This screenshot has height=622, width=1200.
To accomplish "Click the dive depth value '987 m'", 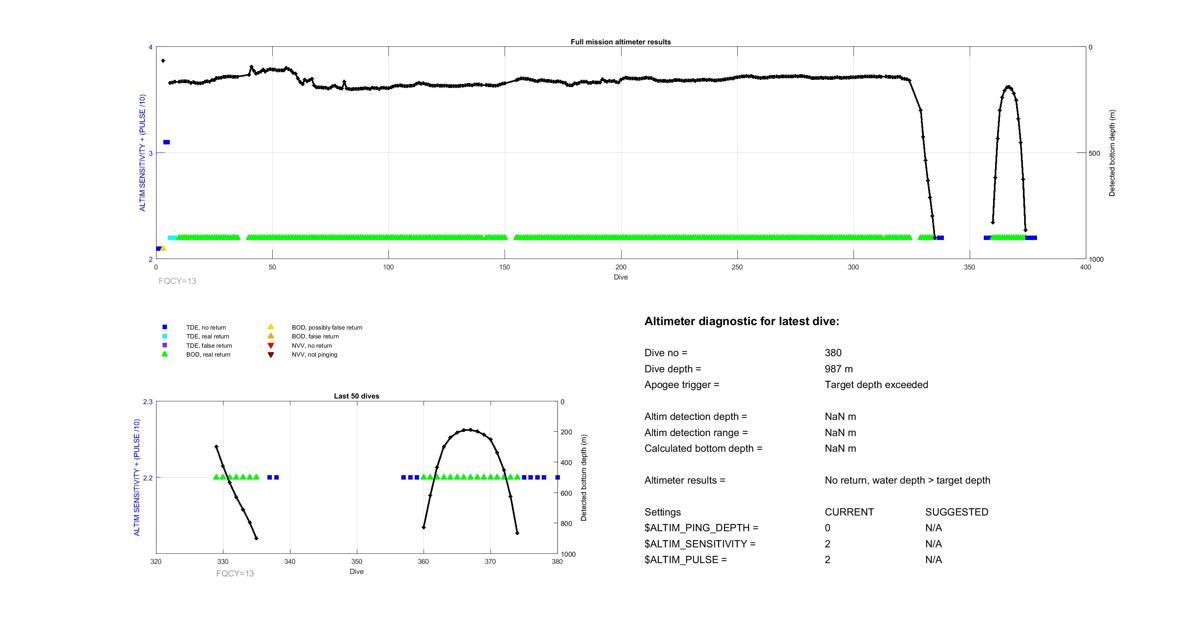I will (839, 369).
